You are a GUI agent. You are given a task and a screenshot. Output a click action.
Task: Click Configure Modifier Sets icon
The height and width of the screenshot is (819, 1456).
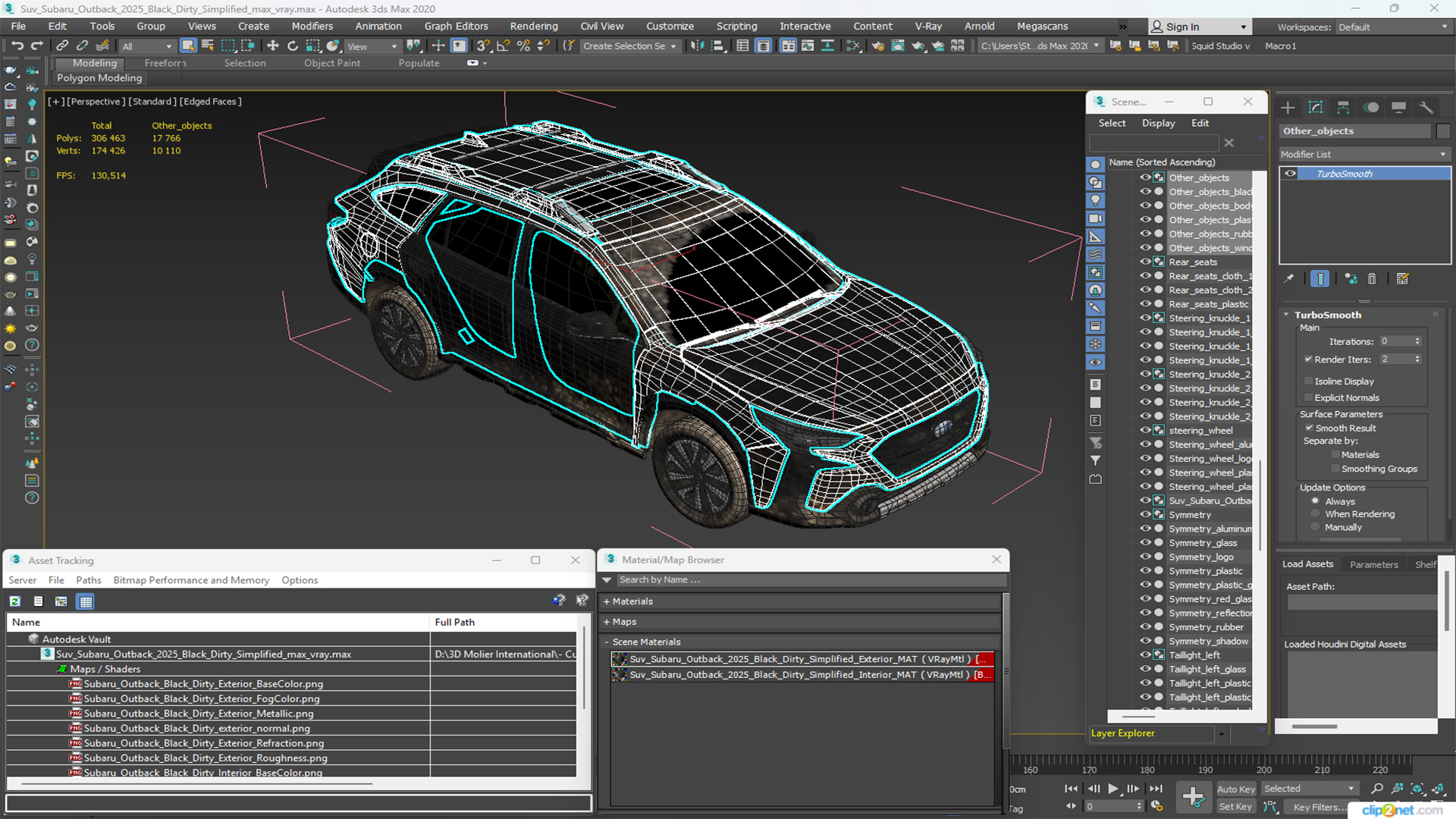[1403, 278]
